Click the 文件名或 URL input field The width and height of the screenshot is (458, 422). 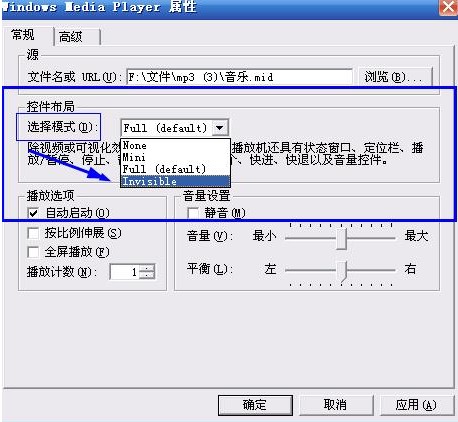pyautogui.click(x=239, y=77)
